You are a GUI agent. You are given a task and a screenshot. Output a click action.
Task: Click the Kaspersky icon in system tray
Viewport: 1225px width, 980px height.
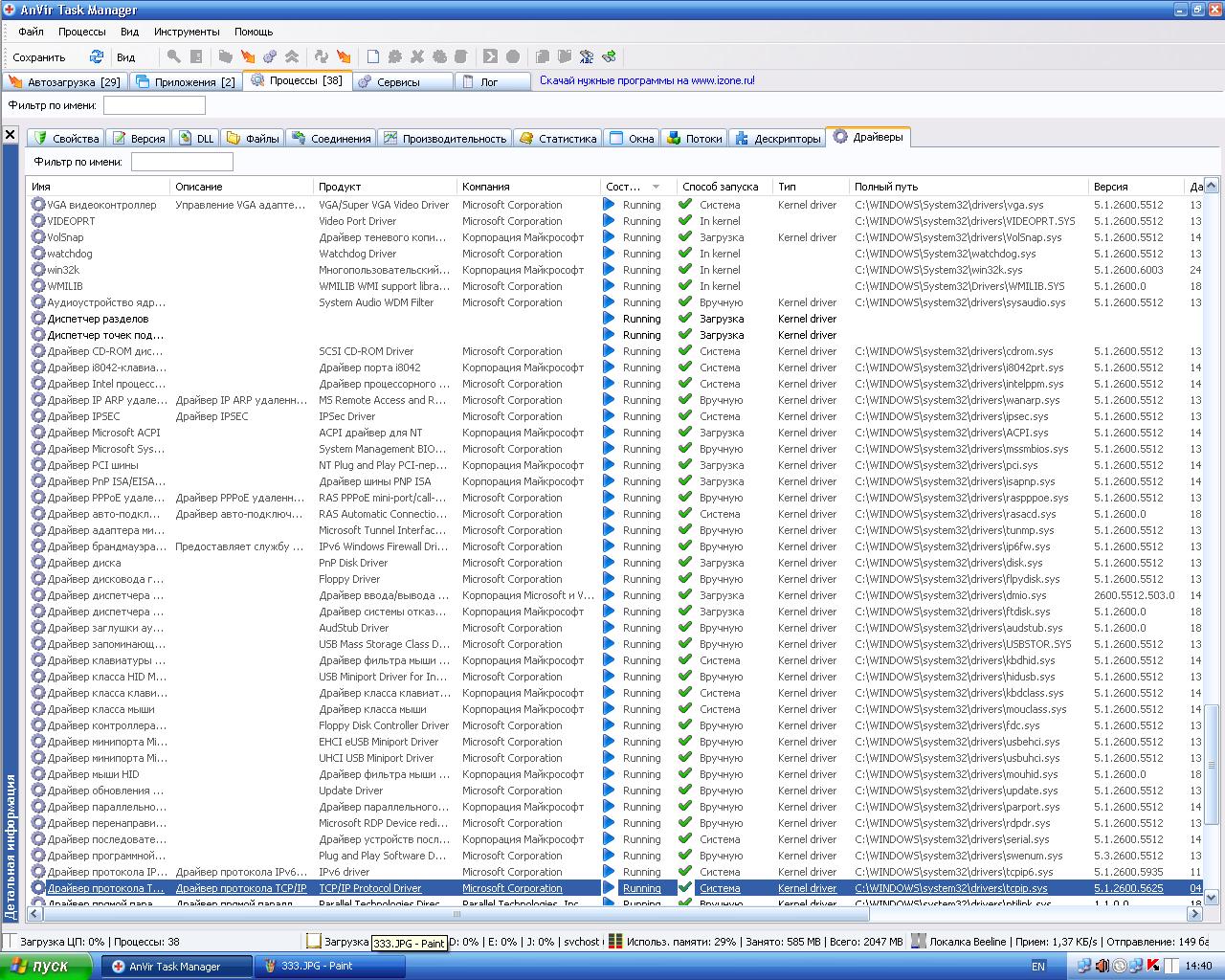1153,966
